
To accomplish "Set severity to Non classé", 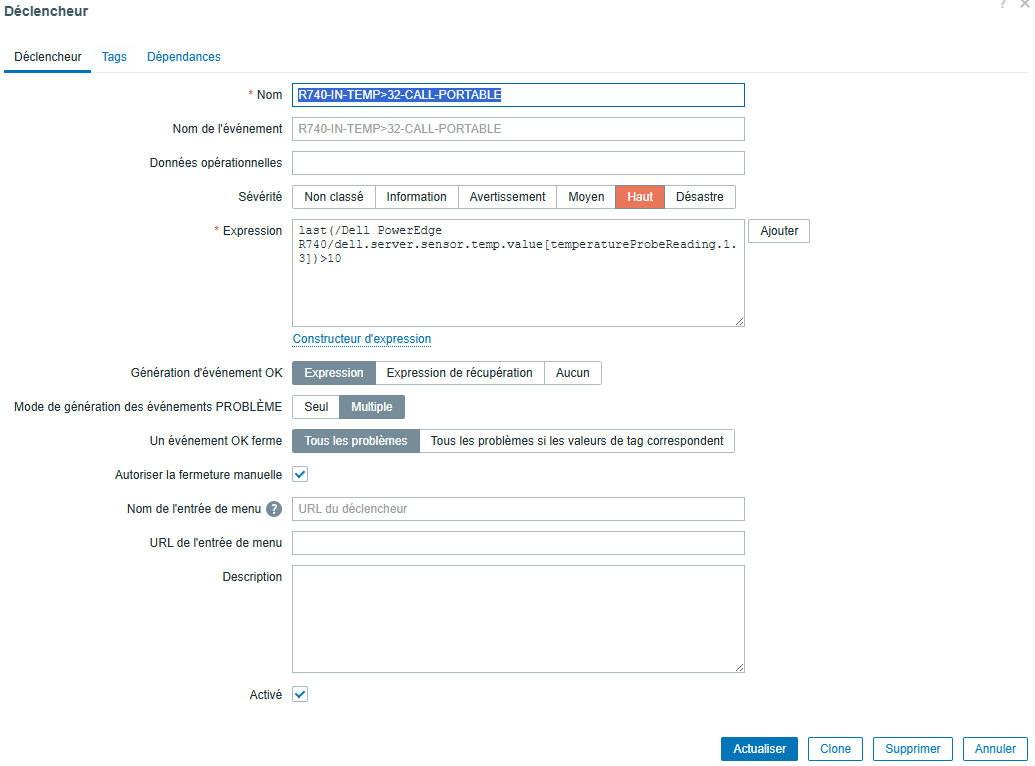I will click(x=333, y=197).
